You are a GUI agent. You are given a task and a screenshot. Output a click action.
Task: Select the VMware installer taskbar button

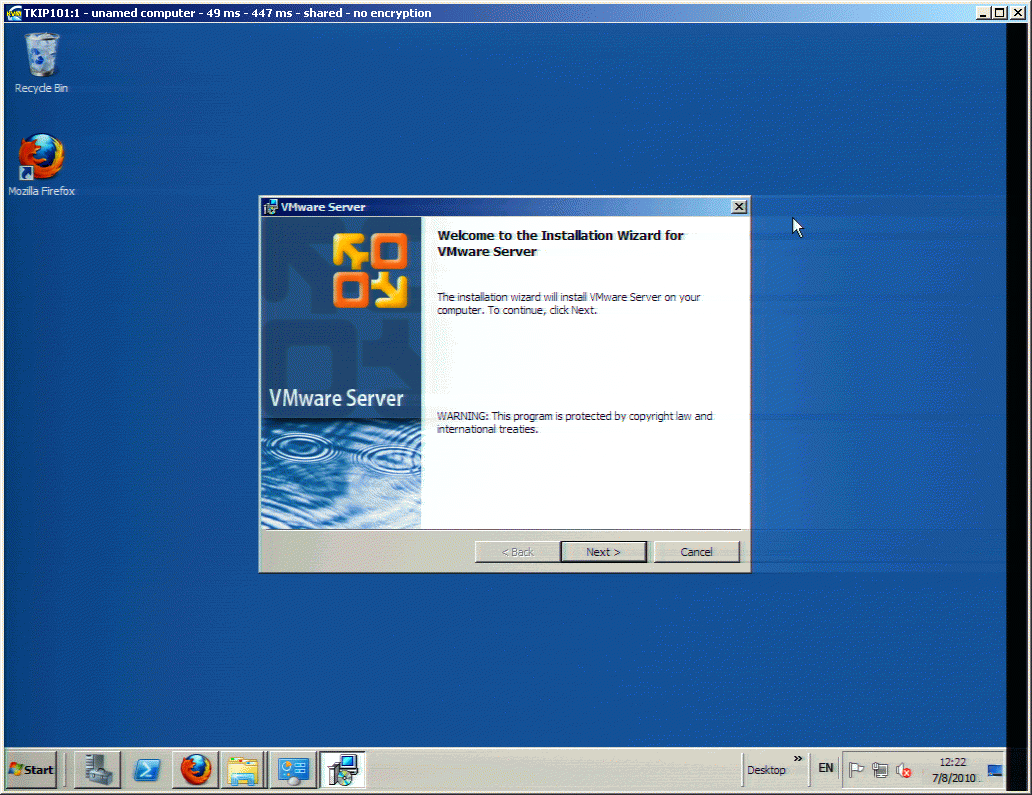point(342,769)
